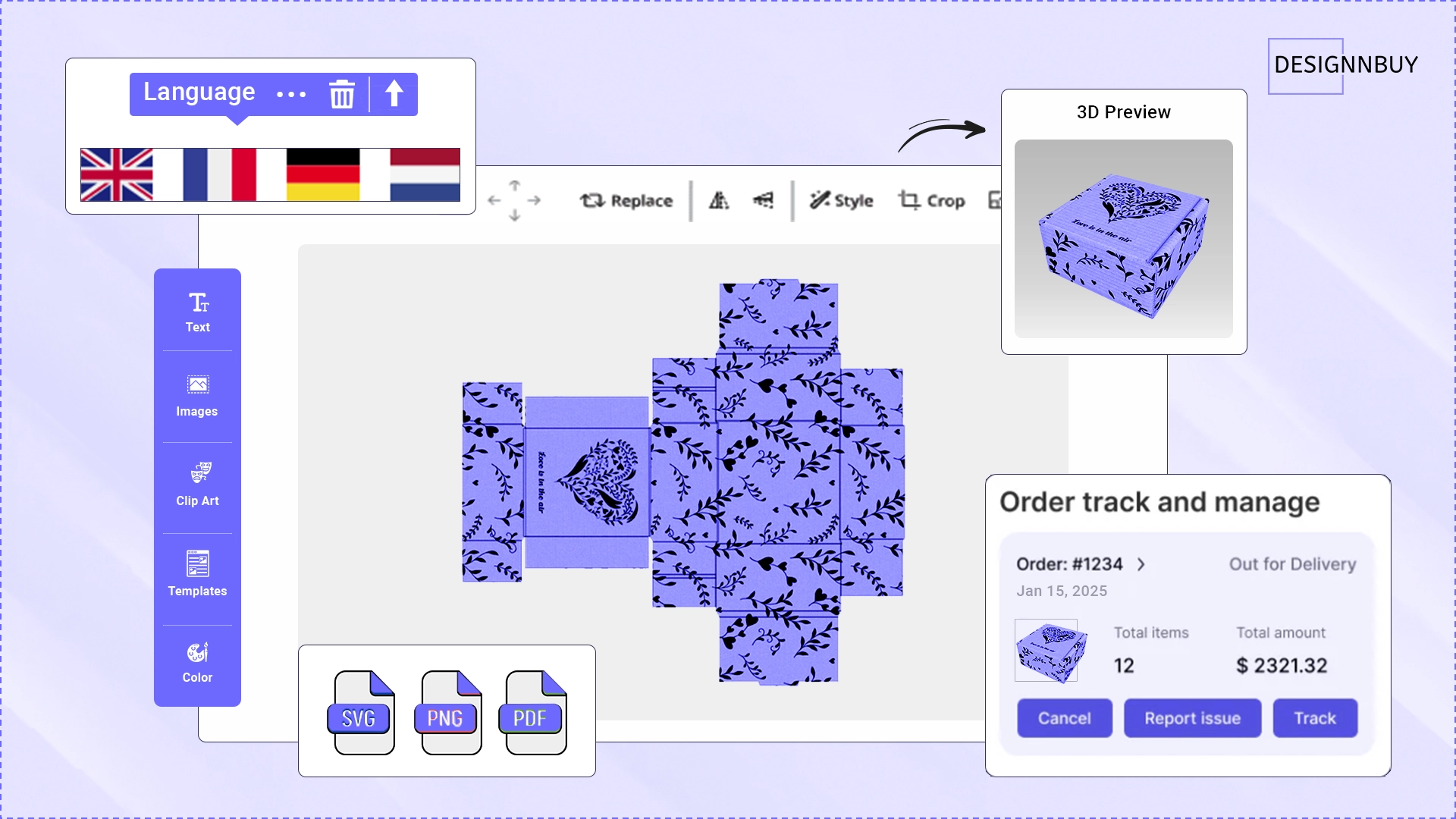Select the Crop tool

pyautogui.click(x=932, y=201)
